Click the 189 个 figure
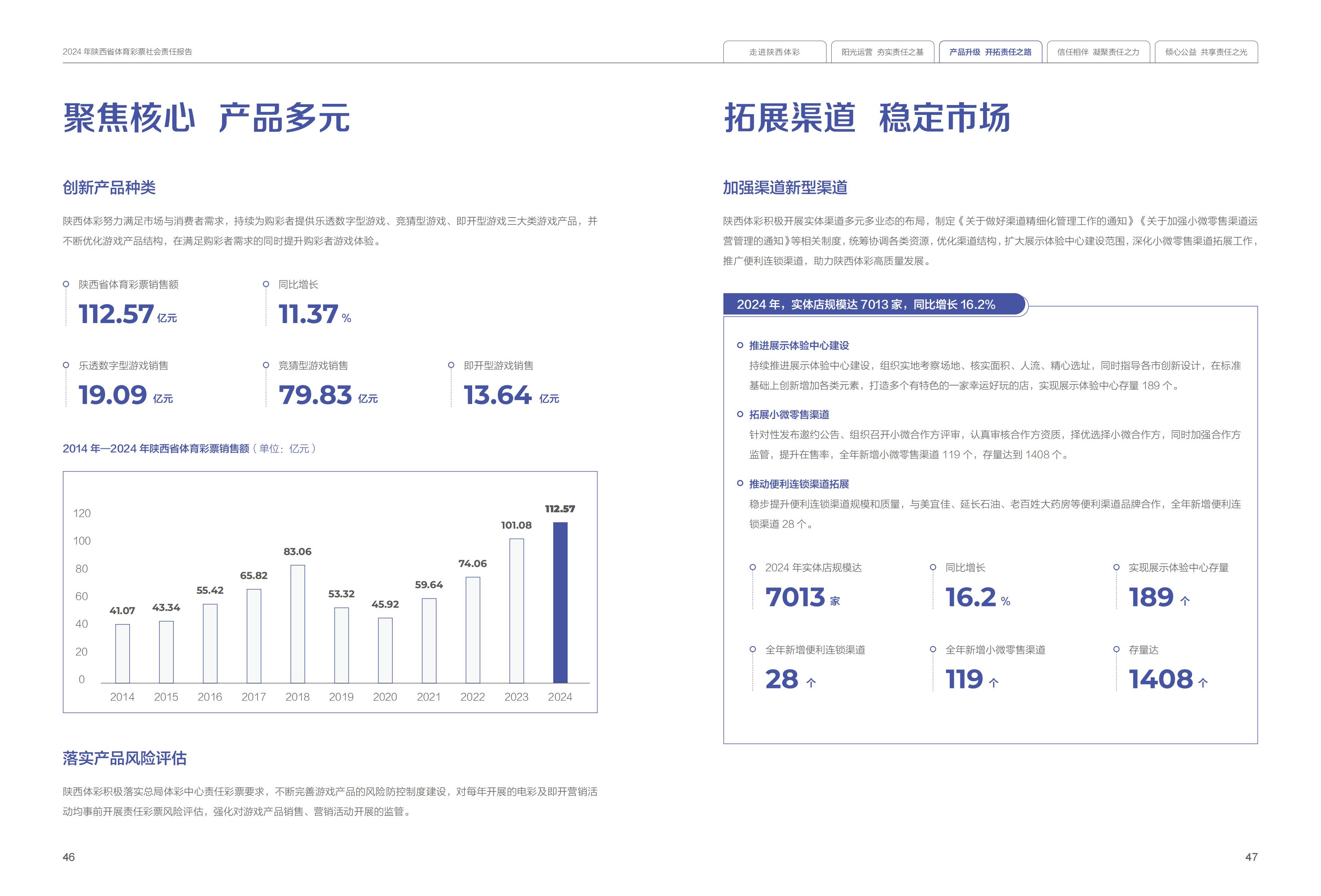The image size is (1321, 896). tap(1159, 597)
